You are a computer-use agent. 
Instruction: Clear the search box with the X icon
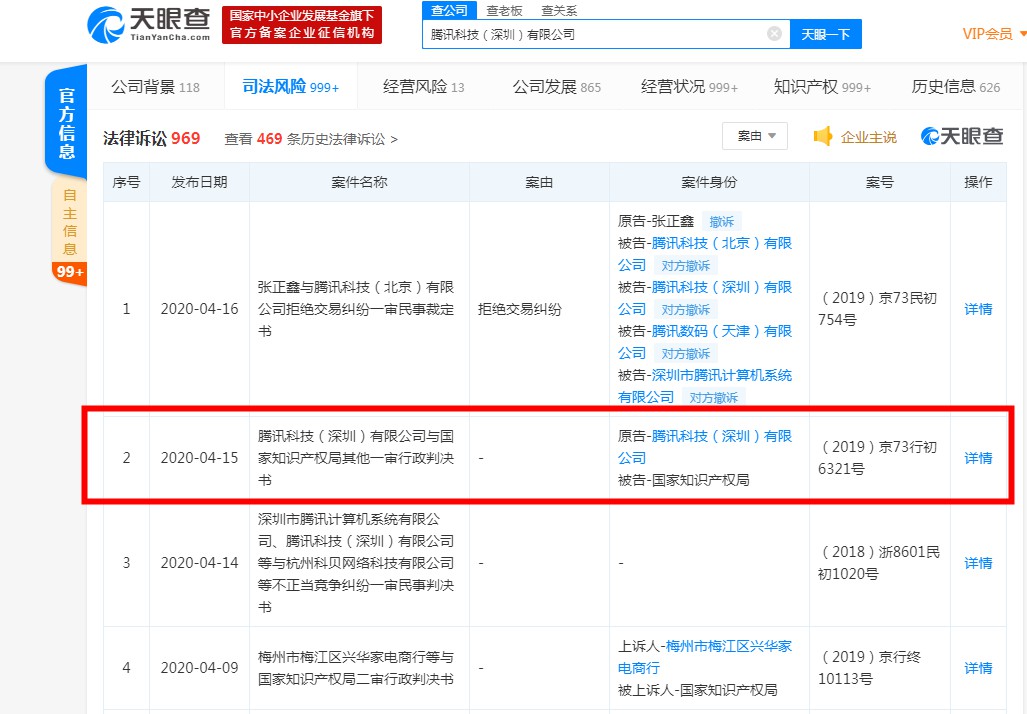774,33
